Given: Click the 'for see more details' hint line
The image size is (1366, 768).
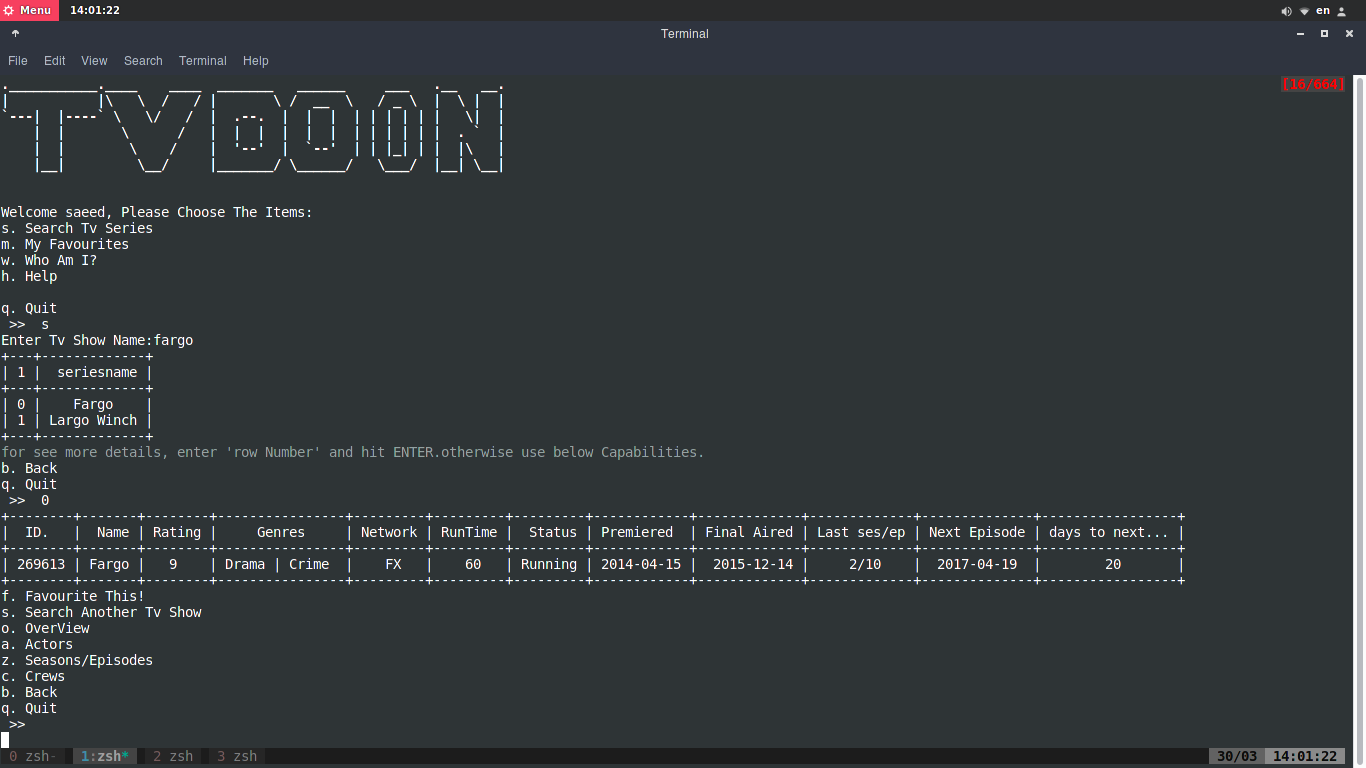Looking at the screenshot, I should 353,453.
